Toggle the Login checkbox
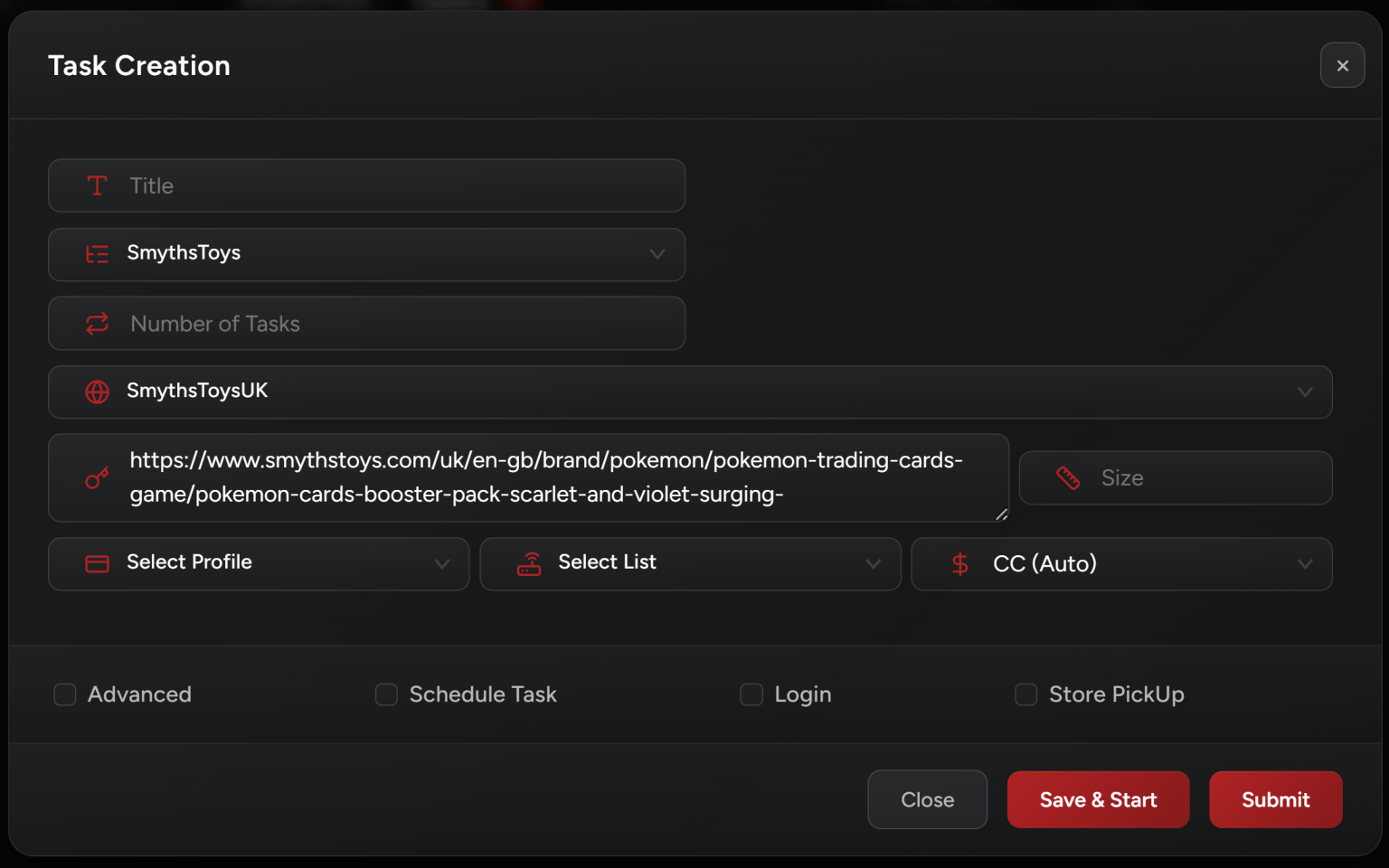Screen dimensions: 1389x868 tap(751, 694)
